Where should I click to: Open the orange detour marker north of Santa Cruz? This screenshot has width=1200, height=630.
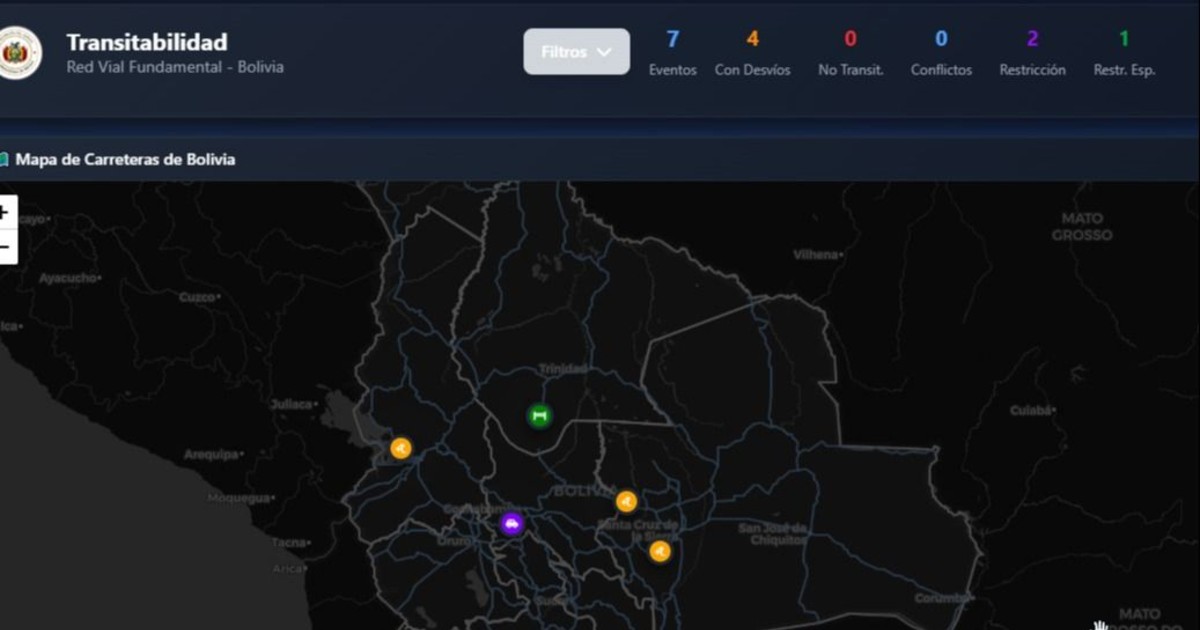(x=627, y=501)
